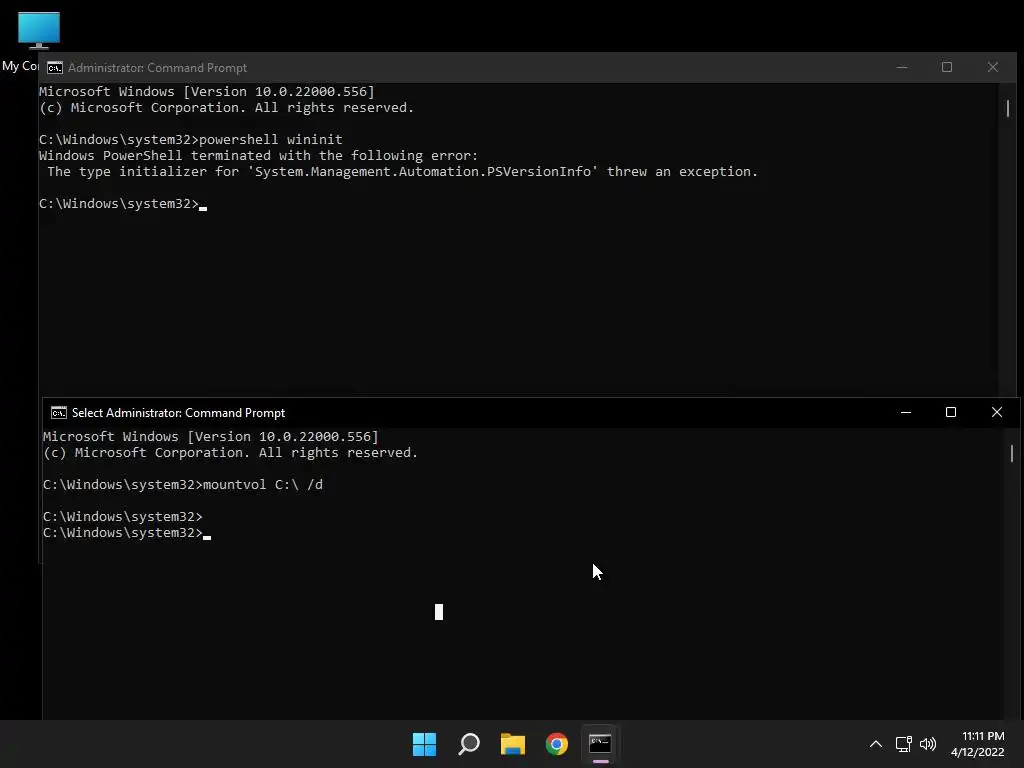Click 'Windows PowerShell terminated with the following error:' line
The width and height of the screenshot is (1024, 768).
259,155
